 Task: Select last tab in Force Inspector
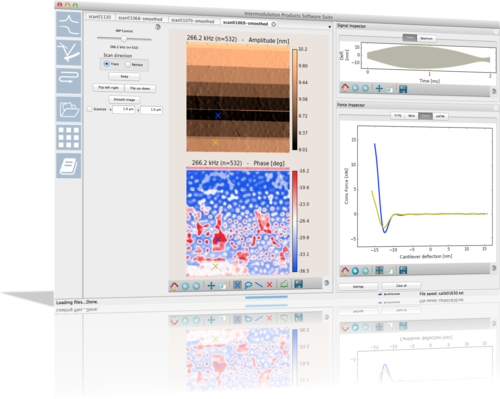440,116
